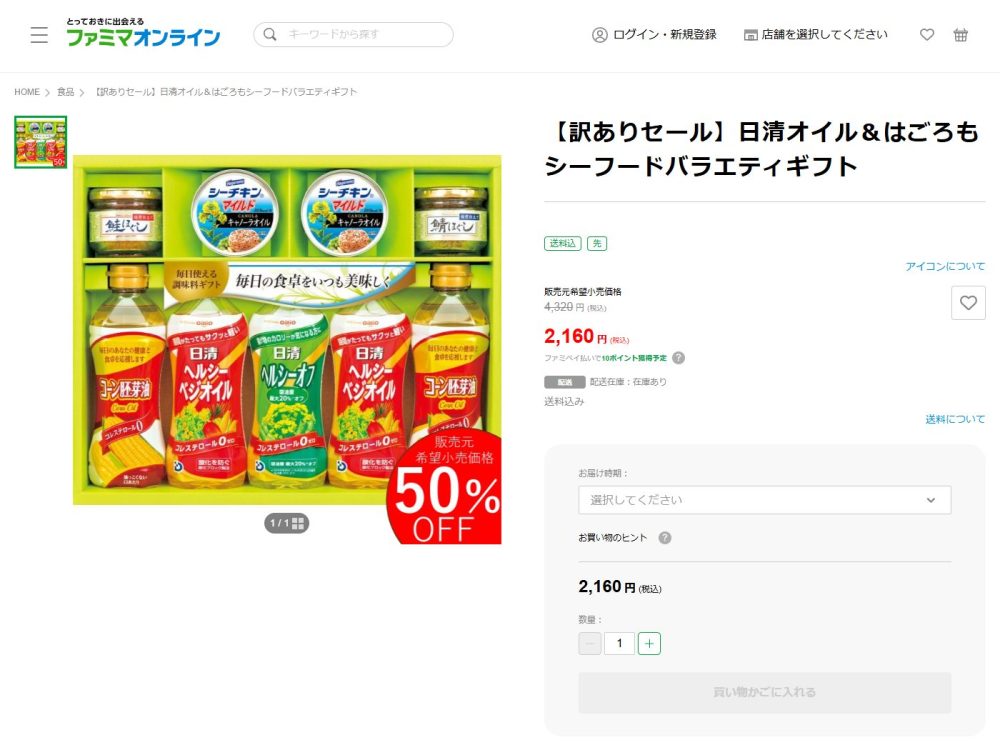
Task: Increase quantity with plus button
Action: [x=649, y=644]
